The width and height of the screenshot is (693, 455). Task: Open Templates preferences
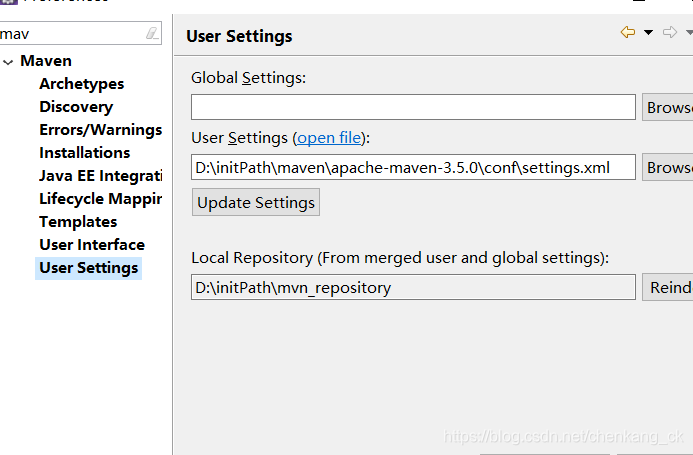(x=78, y=222)
